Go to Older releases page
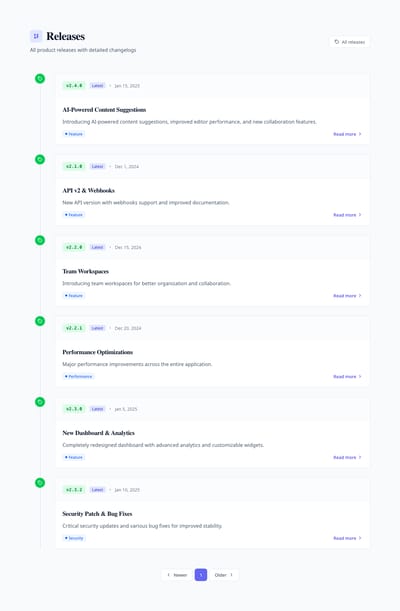The width and height of the screenshot is (400, 611). [224, 575]
